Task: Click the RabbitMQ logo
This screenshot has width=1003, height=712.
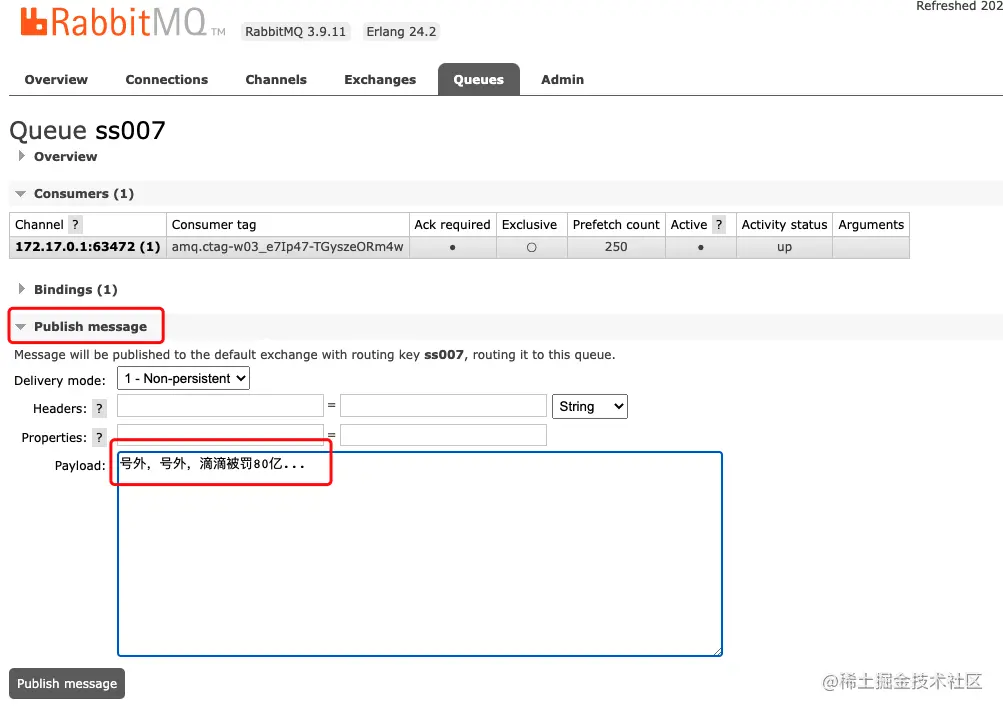Action: 122,22
